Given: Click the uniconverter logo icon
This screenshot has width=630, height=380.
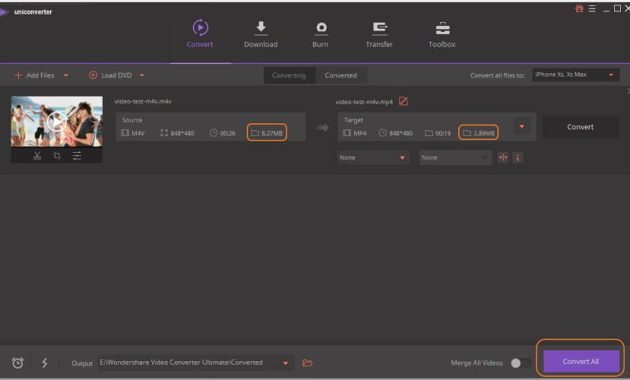Looking at the screenshot, I should tap(4, 12).
